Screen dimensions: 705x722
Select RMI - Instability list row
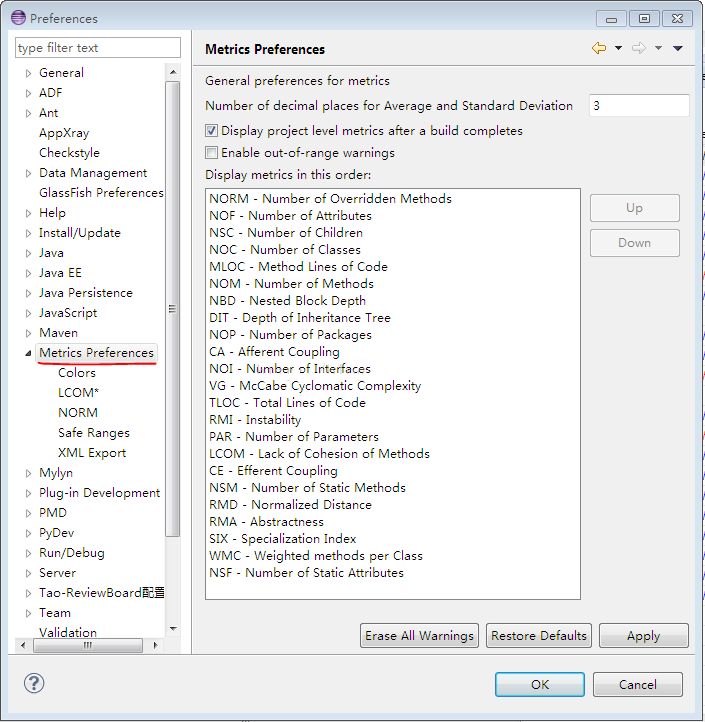tap(255, 419)
